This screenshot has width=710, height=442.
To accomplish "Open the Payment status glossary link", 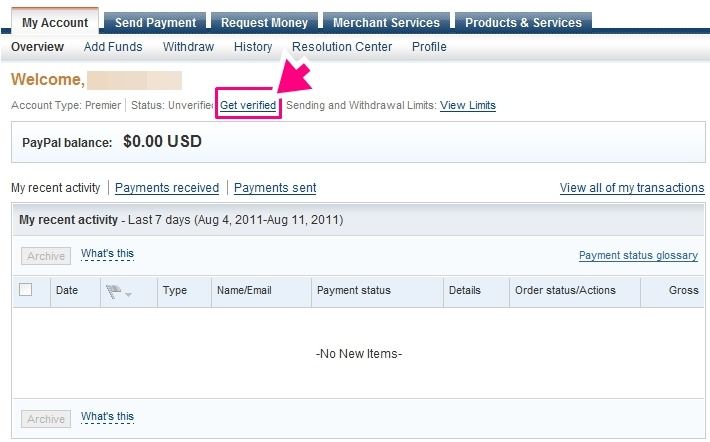I will tap(638, 255).
